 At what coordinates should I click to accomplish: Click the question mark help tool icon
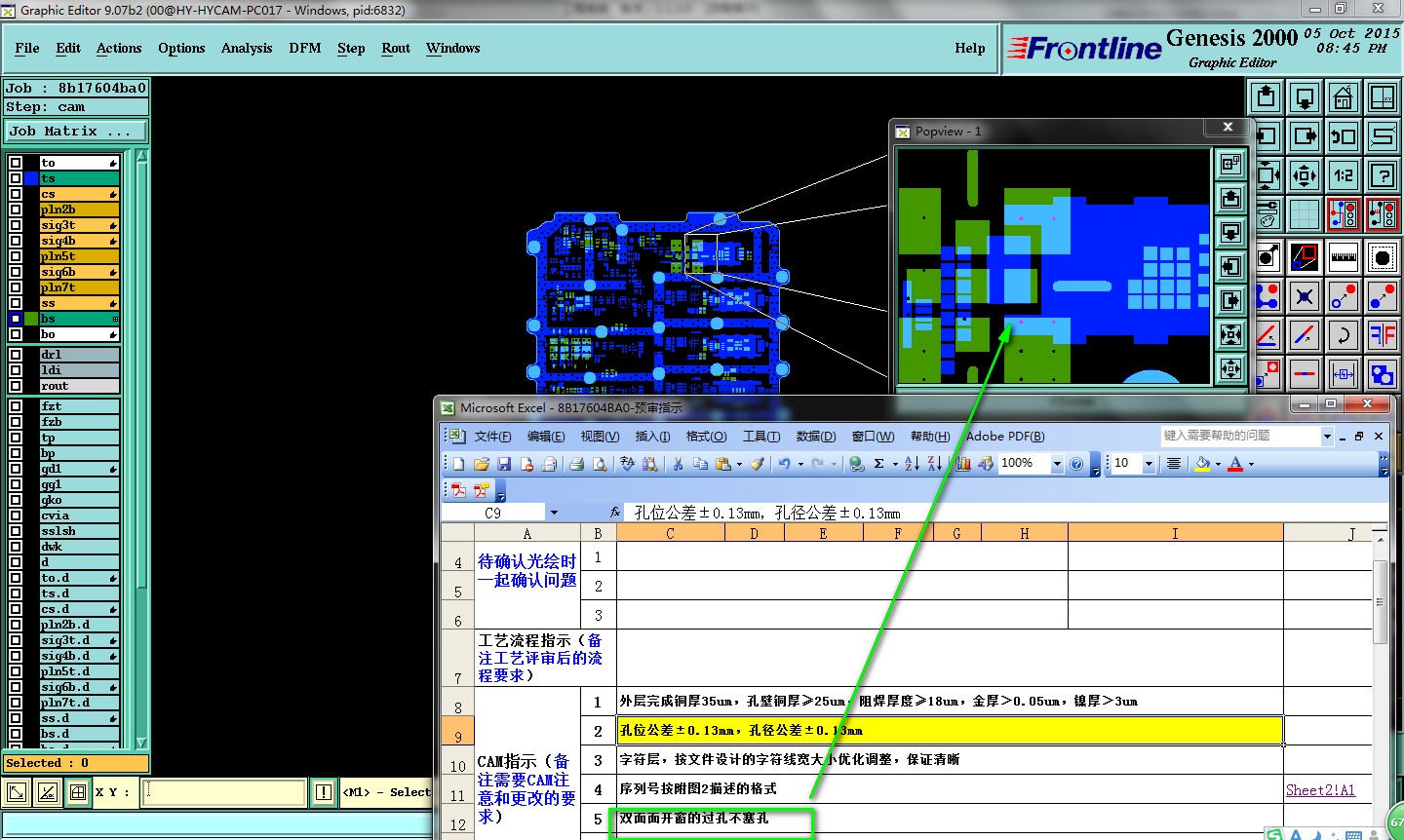click(1383, 175)
